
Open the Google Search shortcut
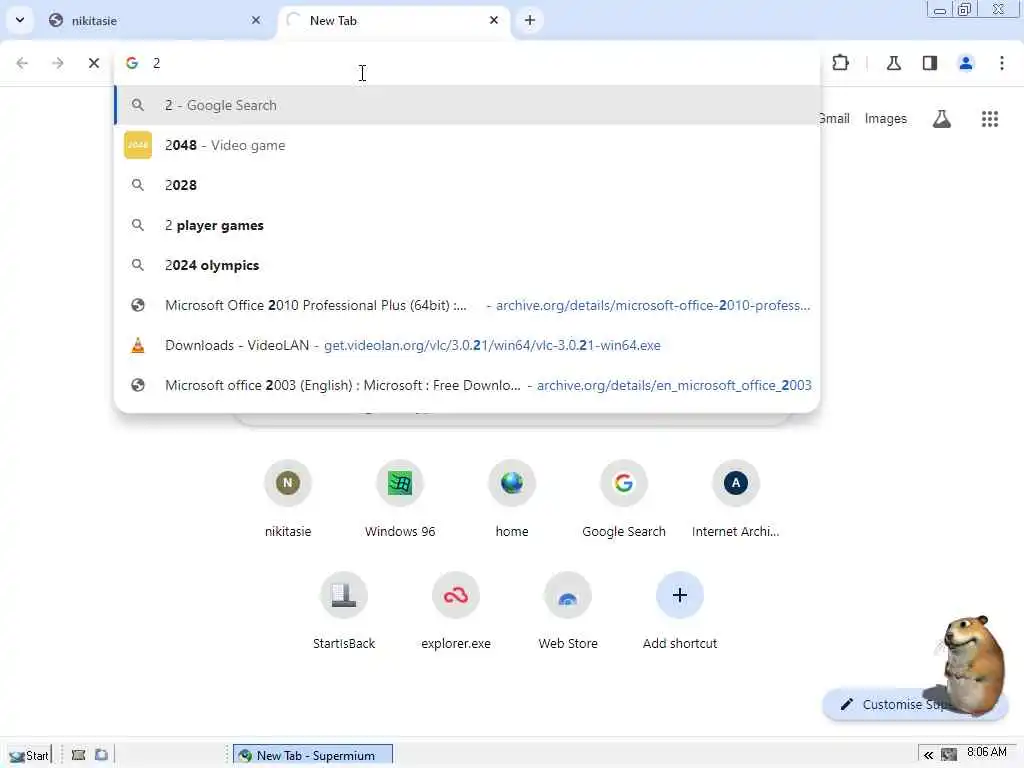coord(624,500)
